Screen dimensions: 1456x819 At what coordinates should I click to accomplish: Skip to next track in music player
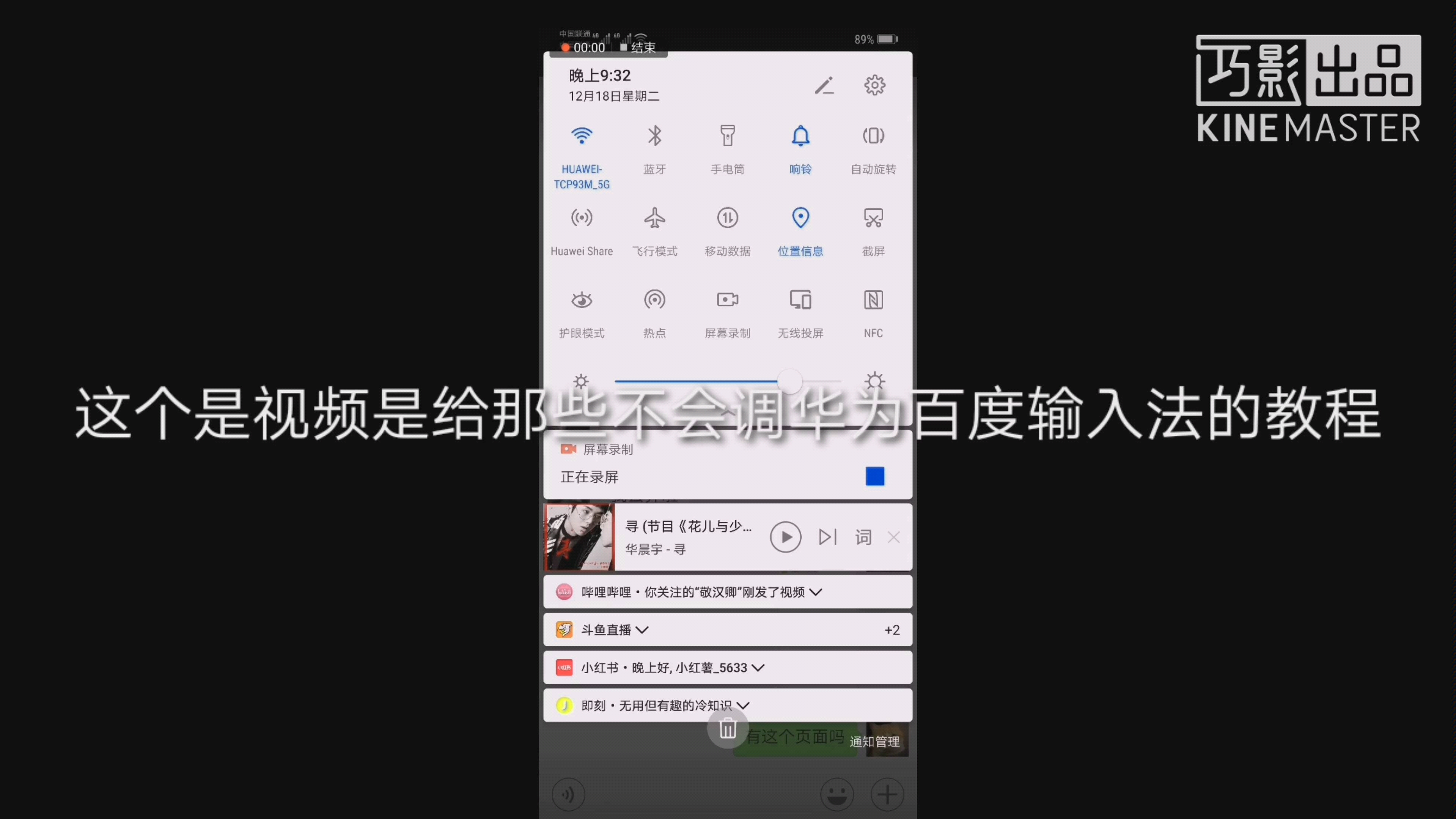pyautogui.click(x=826, y=537)
